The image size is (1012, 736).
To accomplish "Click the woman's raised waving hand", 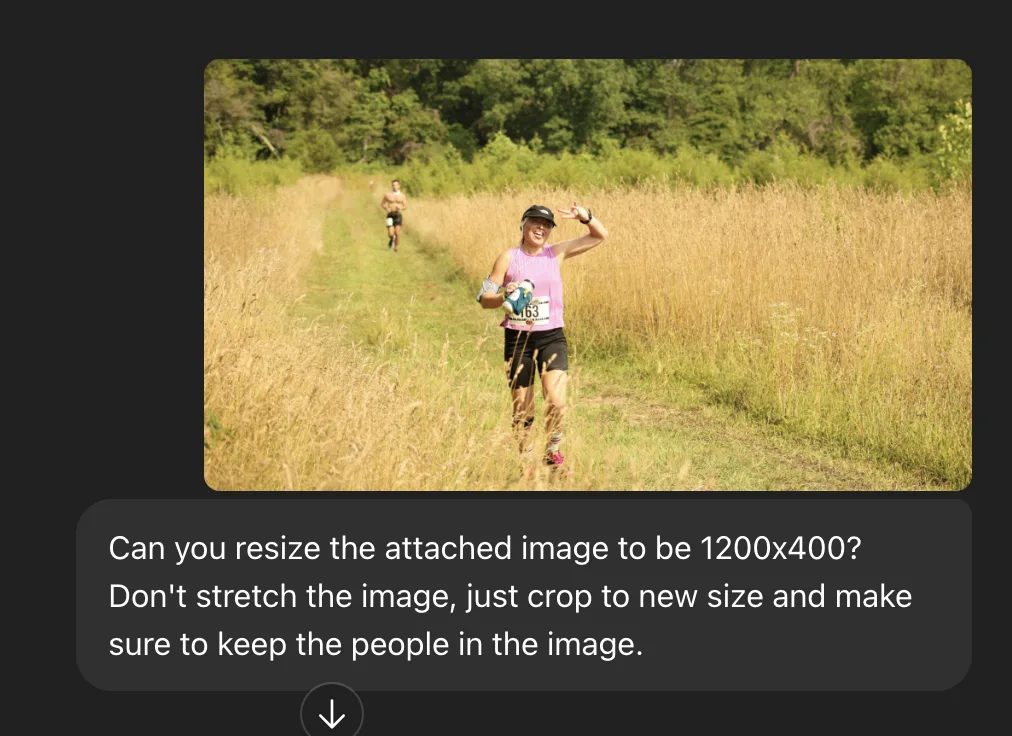I will click(575, 212).
